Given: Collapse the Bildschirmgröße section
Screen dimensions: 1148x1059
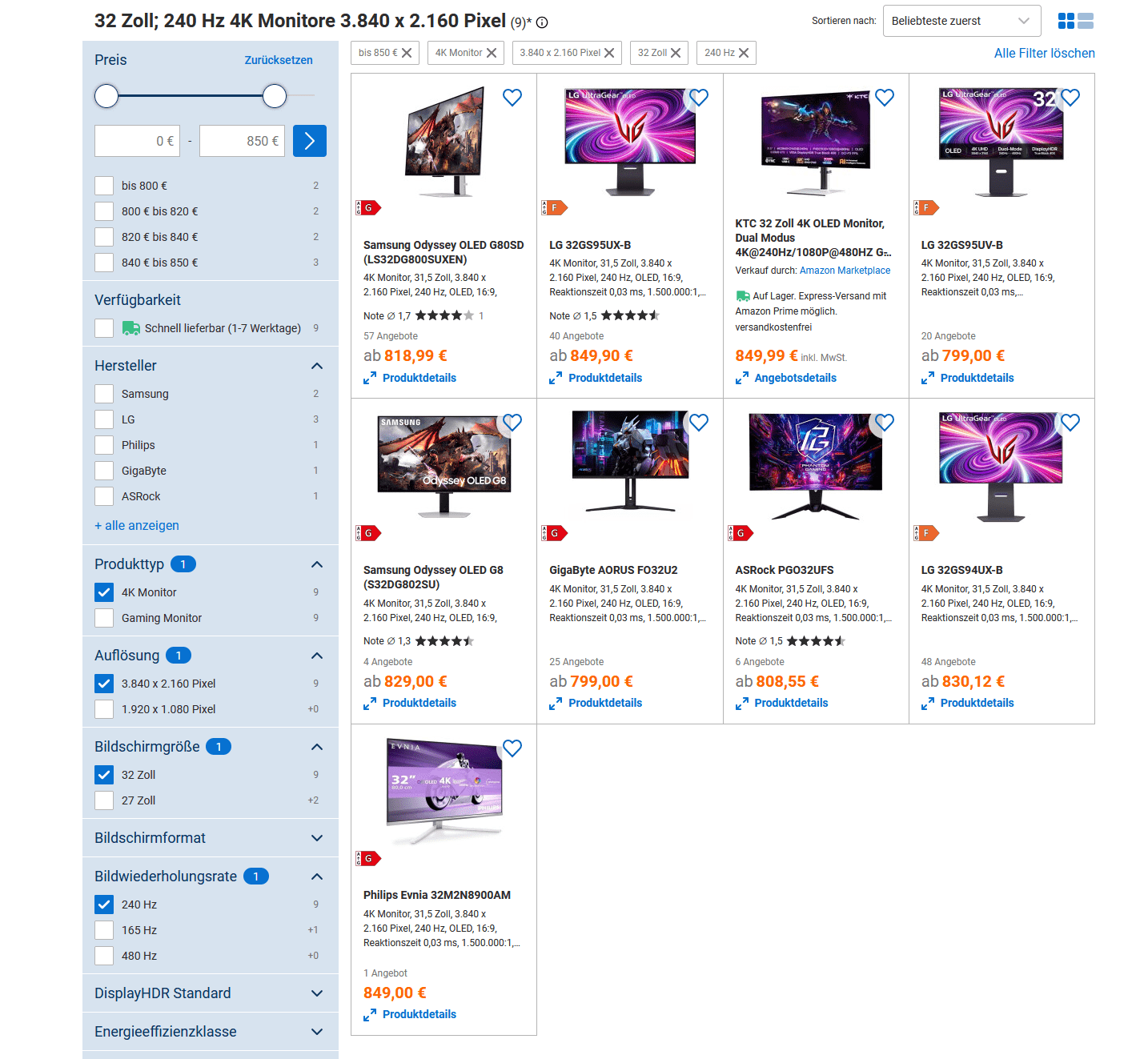Looking at the screenshot, I should coord(317,747).
